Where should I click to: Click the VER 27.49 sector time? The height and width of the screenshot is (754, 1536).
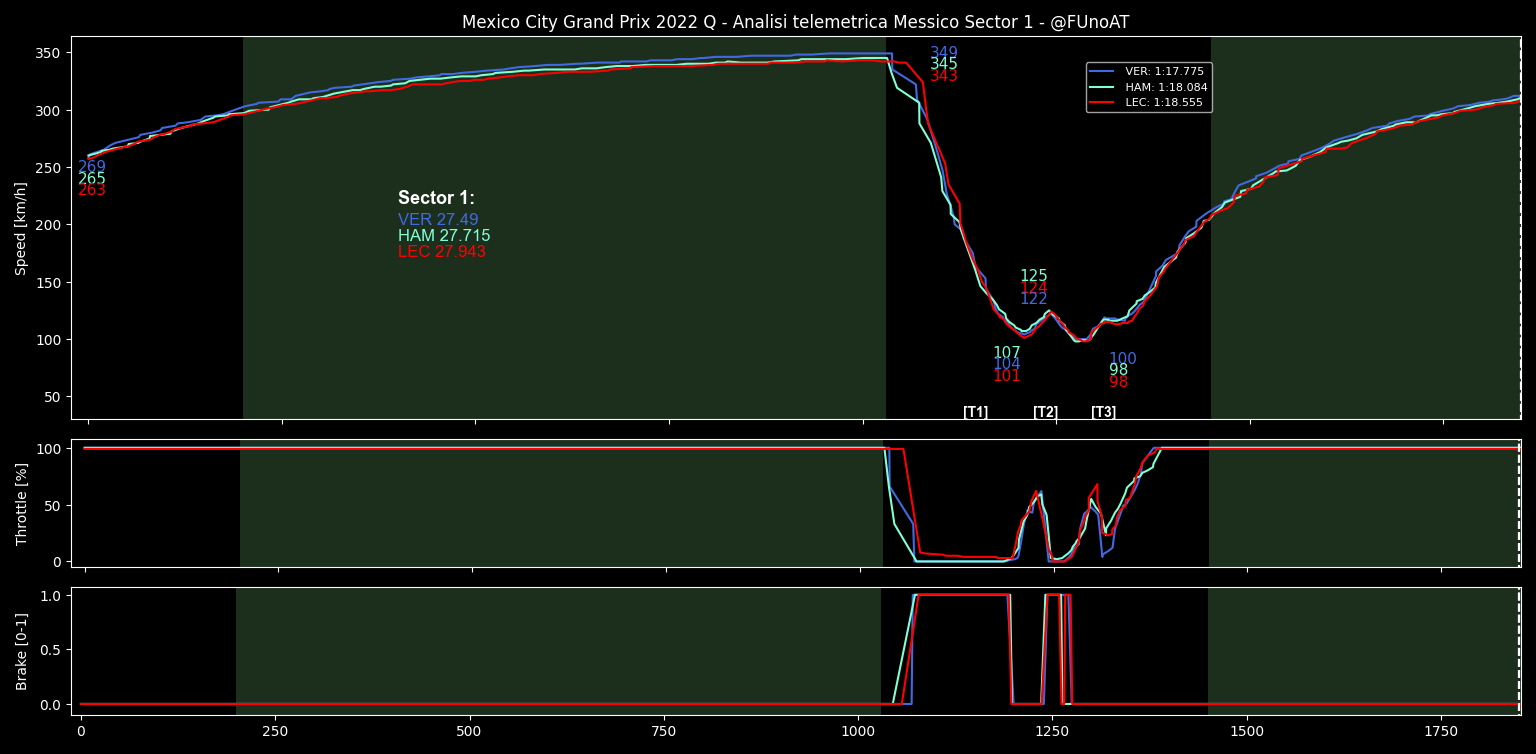[438, 220]
